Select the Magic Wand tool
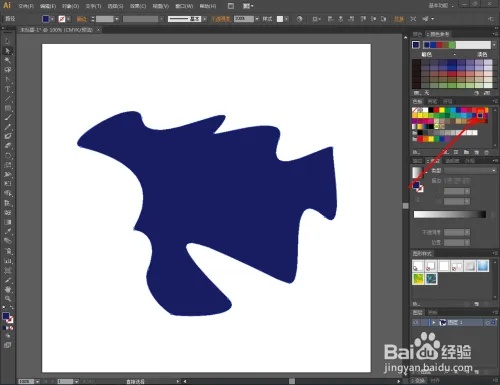 pyautogui.click(x=7, y=60)
